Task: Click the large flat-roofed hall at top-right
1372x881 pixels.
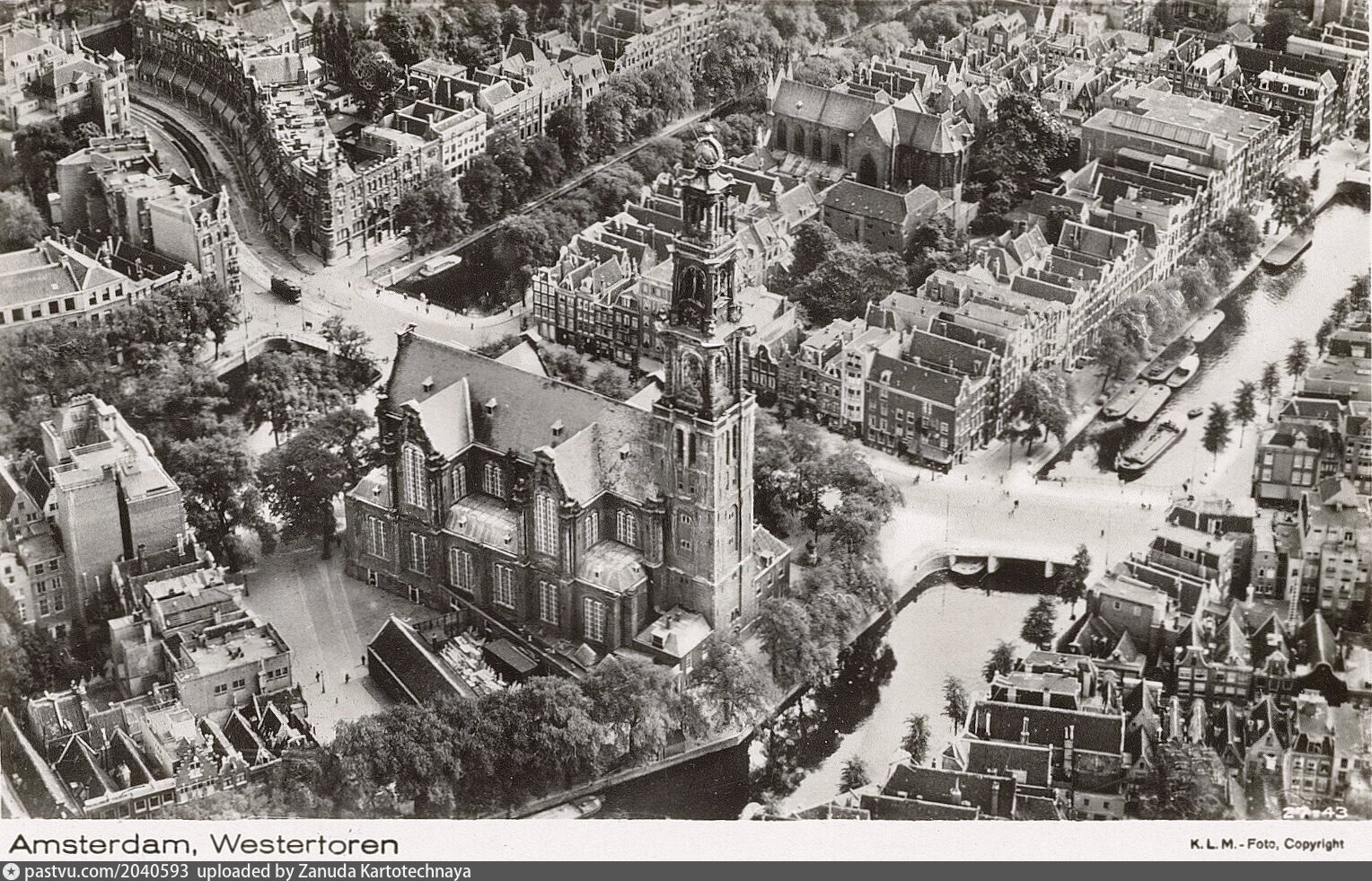Action: pyautogui.click(x=1167, y=135)
